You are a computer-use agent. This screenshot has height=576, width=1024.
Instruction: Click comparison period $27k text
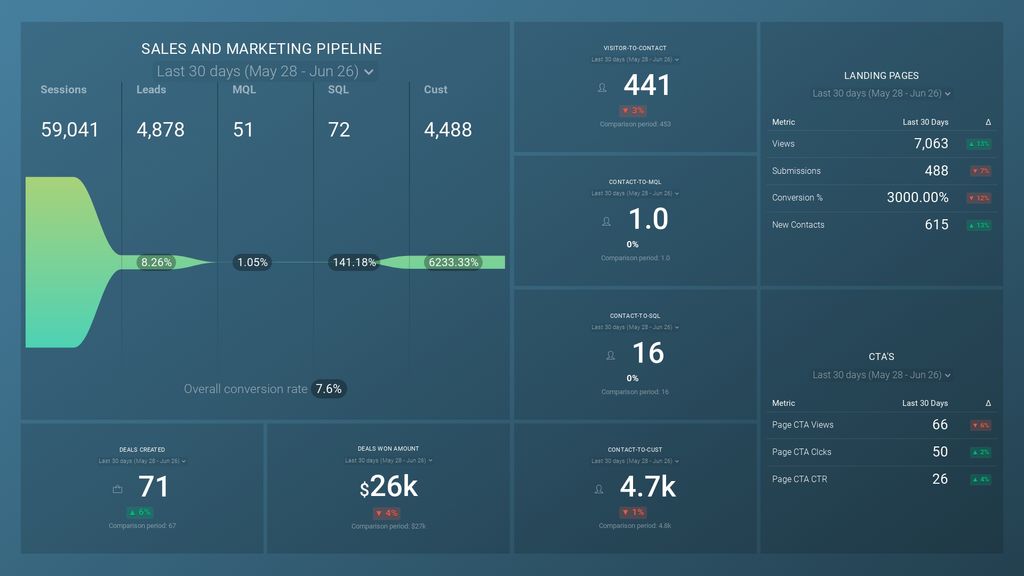pyautogui.click(x=389, y=526)
